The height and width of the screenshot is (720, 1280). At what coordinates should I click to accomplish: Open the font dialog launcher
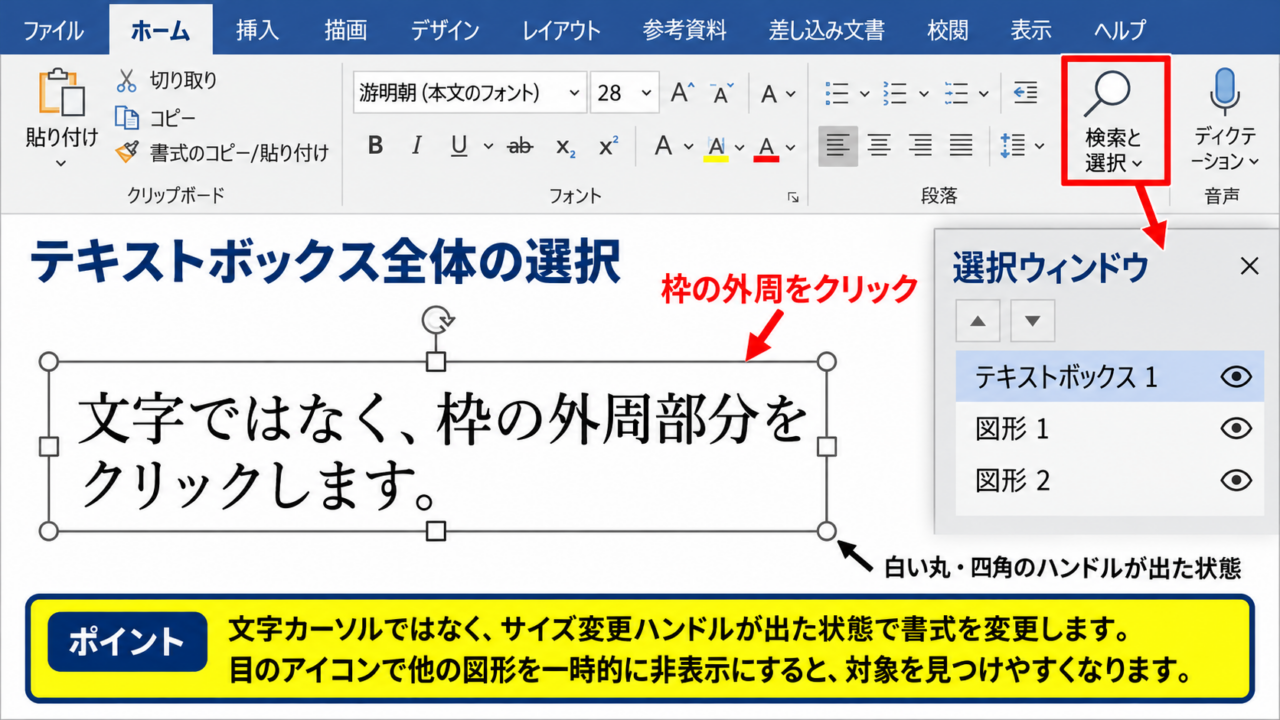[793, 198]
